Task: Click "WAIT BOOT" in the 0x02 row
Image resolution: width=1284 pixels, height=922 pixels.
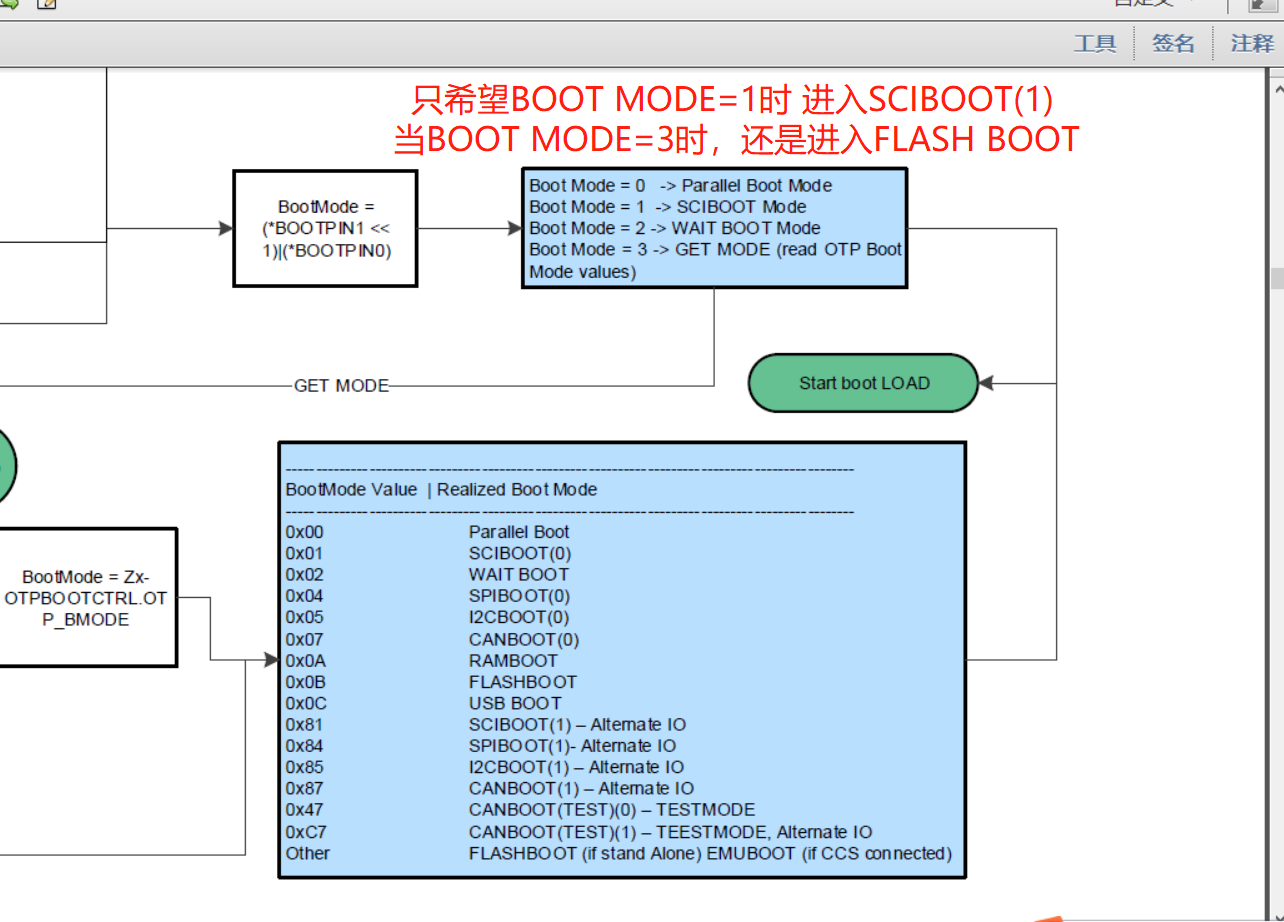Action: tap(519, 574)
